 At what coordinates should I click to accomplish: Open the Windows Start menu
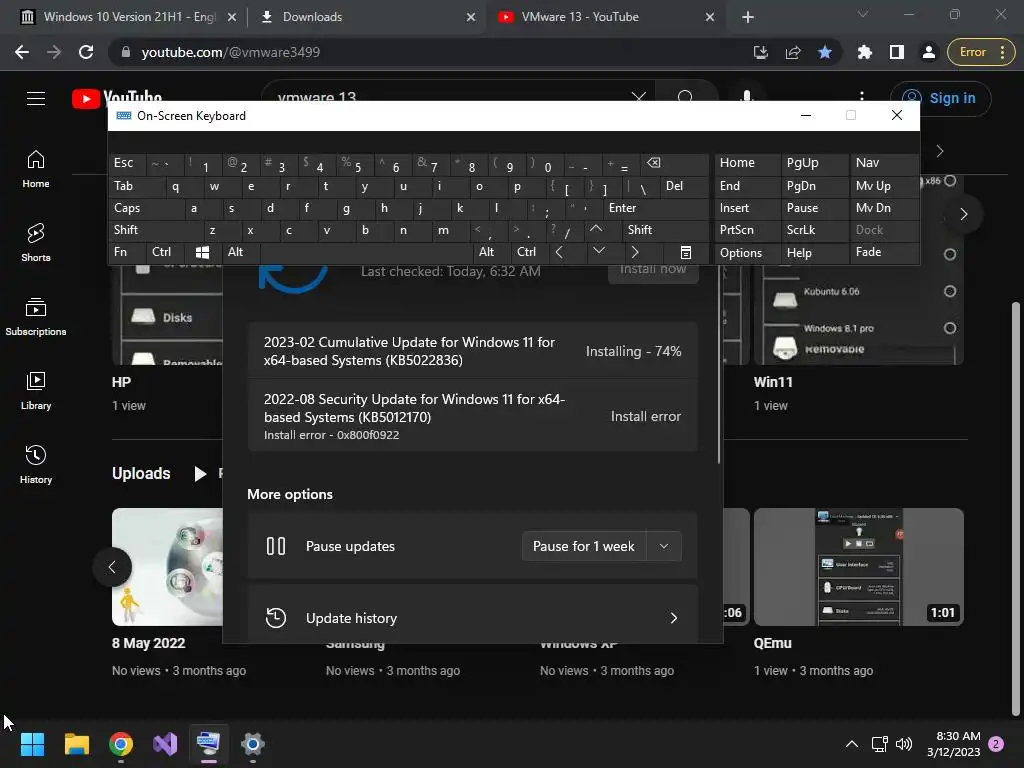(x=32, y=744)
